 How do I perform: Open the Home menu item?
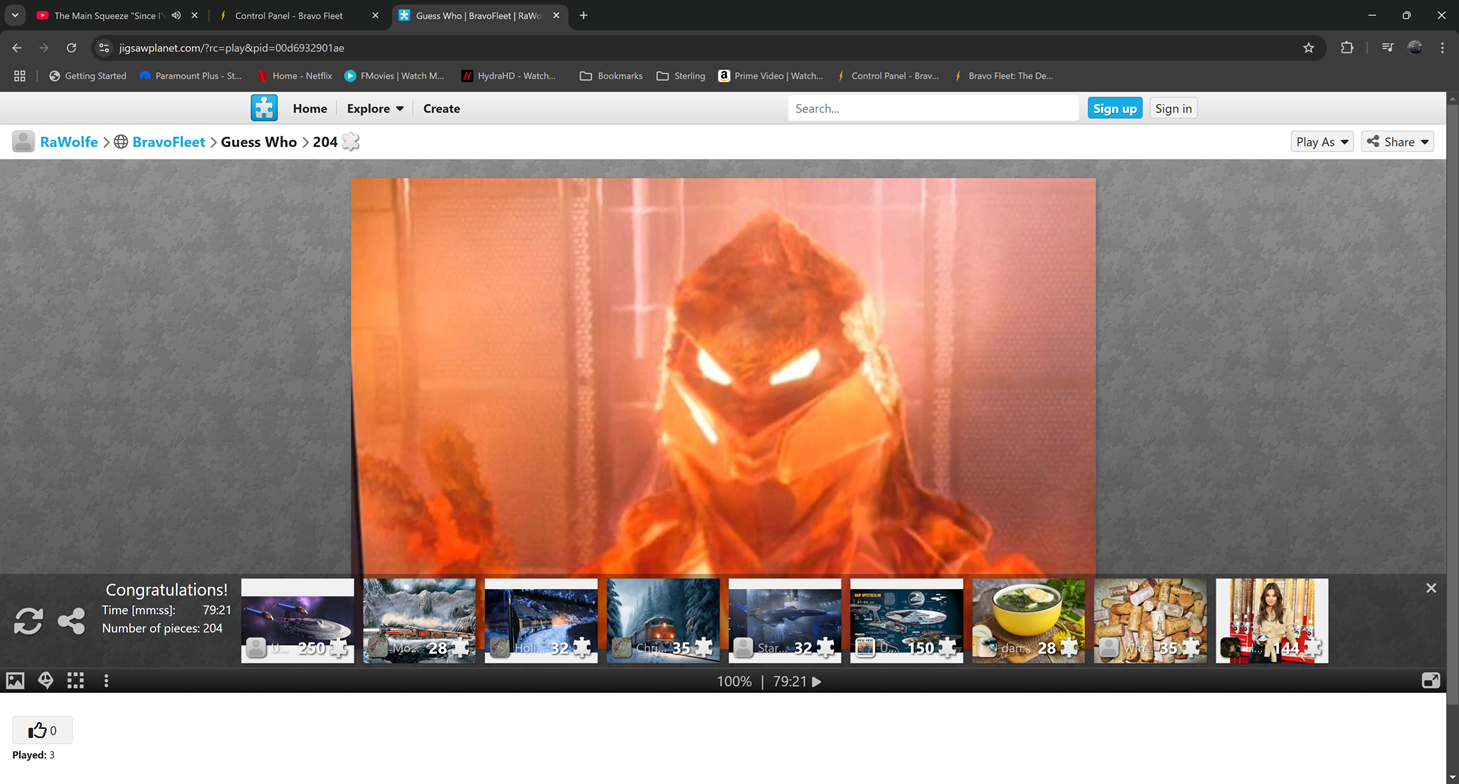(x=310, y=108)
